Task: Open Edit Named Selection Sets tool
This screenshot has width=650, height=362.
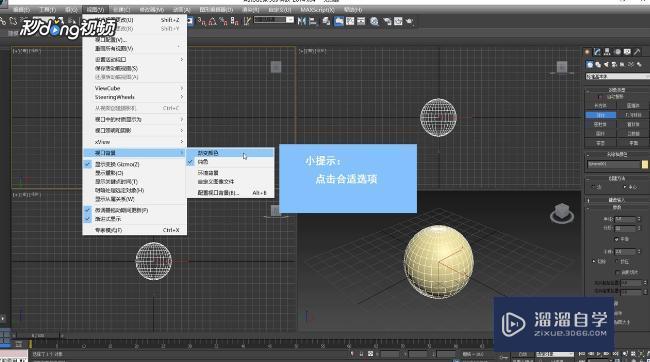Action: point(247,21)
